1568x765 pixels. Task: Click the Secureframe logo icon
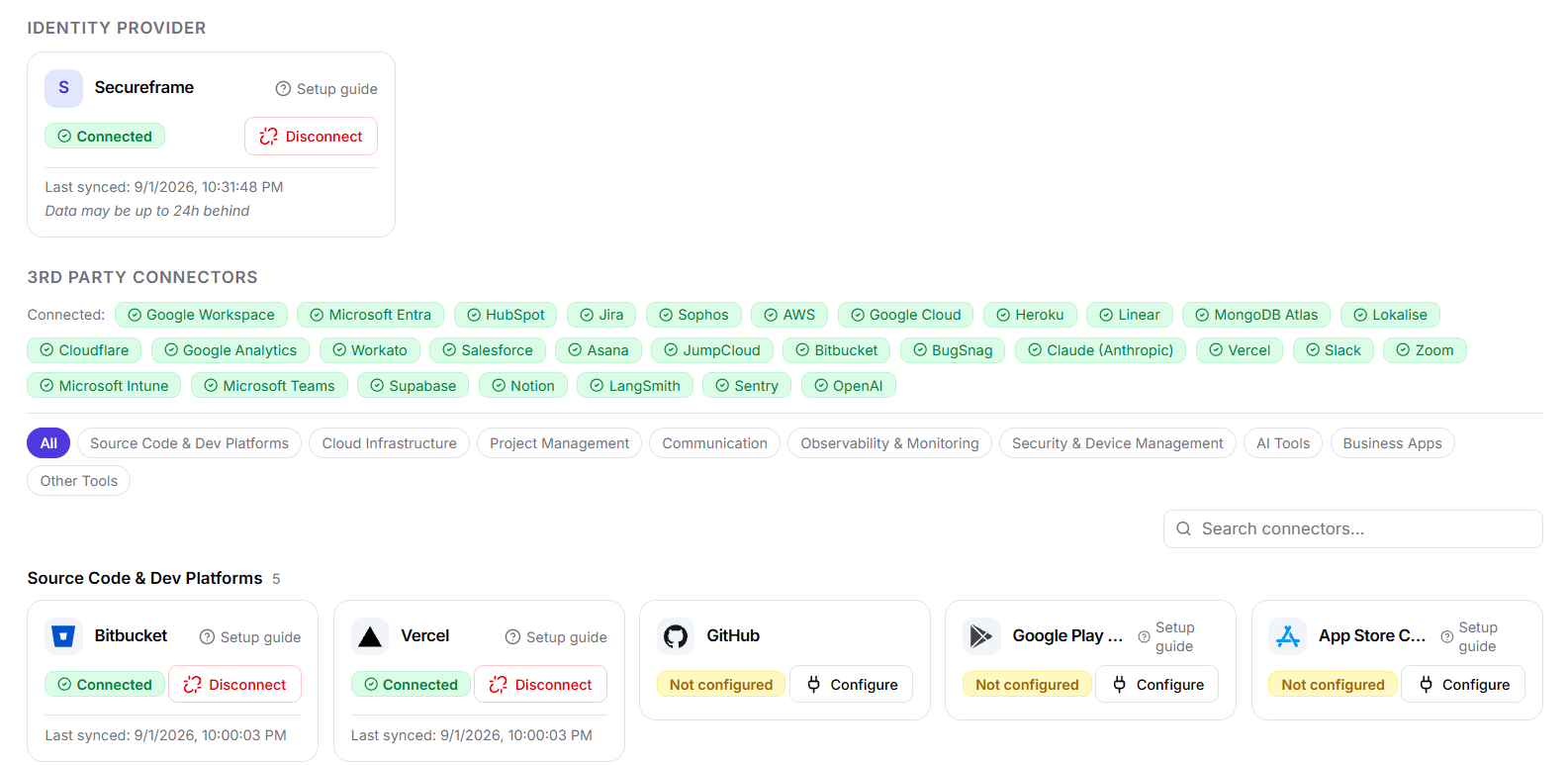click(63, 88)
